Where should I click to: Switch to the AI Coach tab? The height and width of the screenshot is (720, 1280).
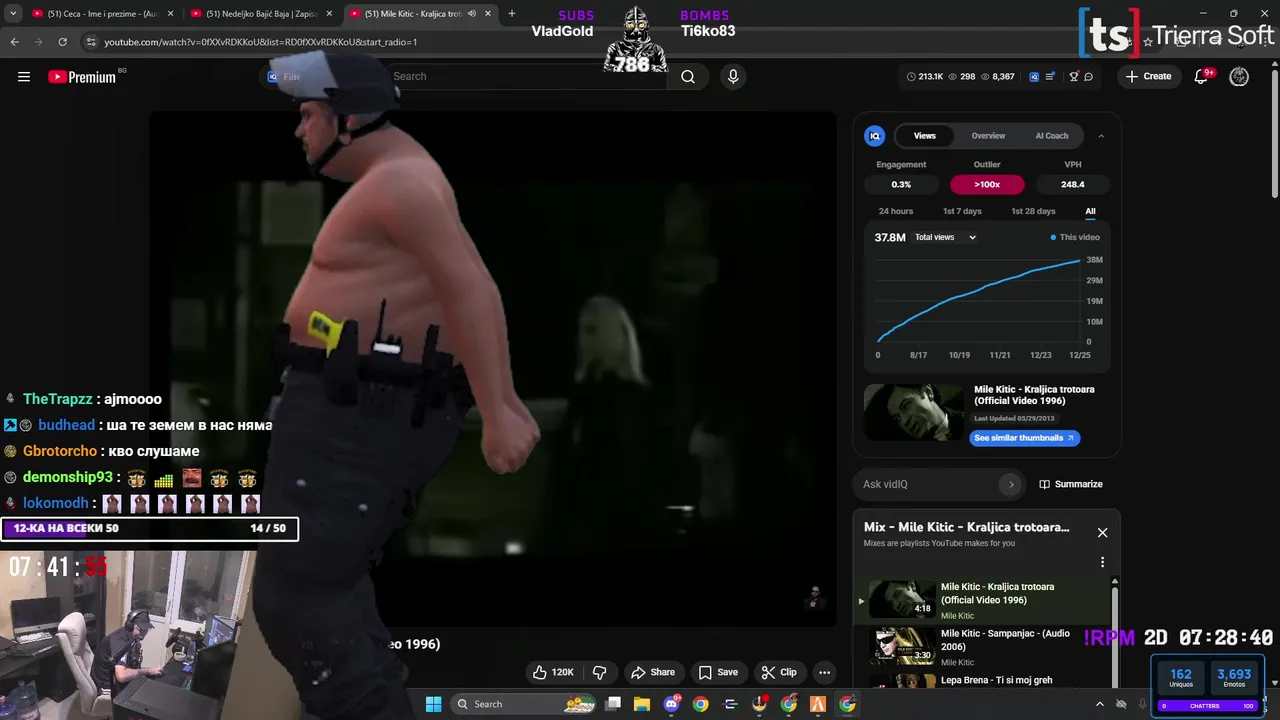1052,136
